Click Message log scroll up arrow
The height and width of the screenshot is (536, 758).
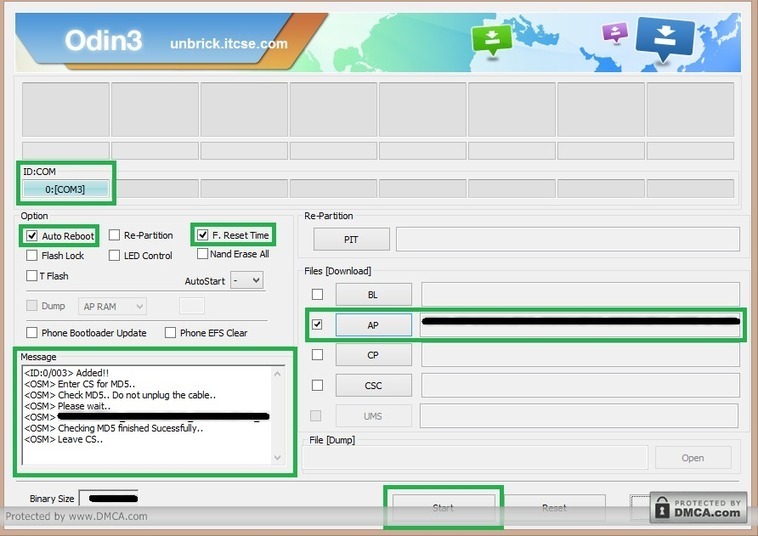point(277,374)
